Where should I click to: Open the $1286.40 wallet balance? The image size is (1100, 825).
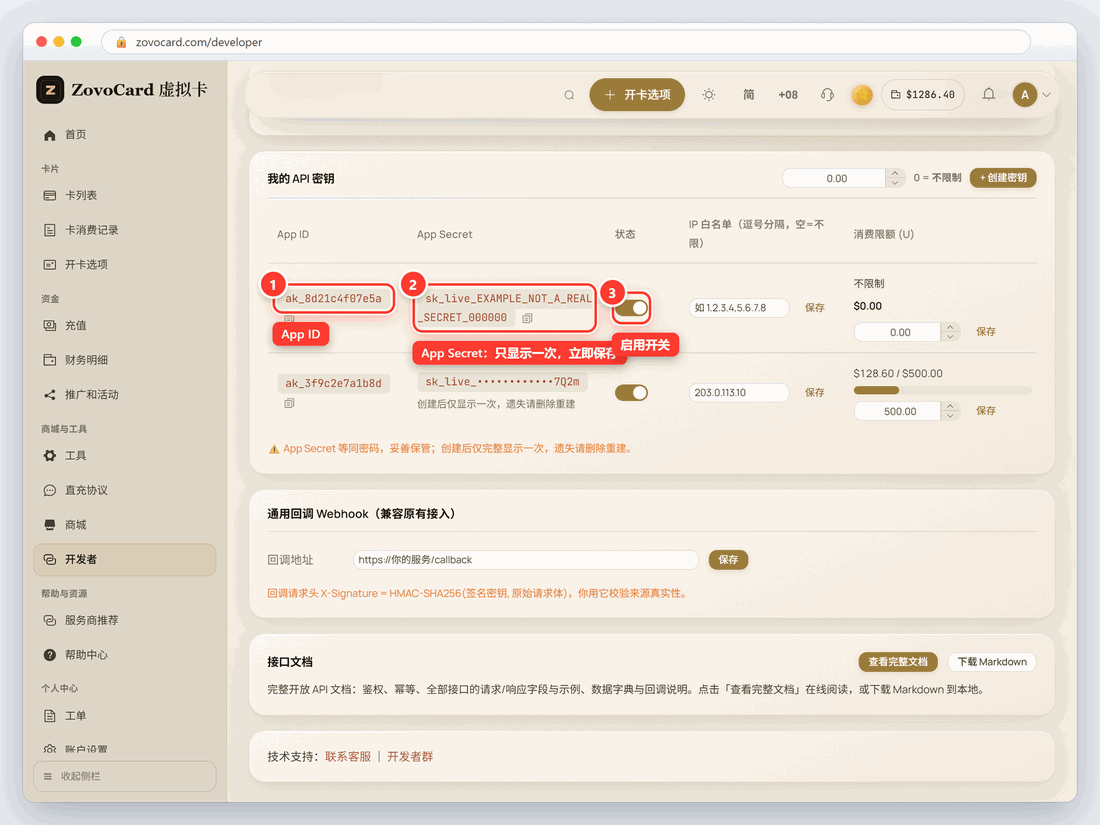coord(923,95)
